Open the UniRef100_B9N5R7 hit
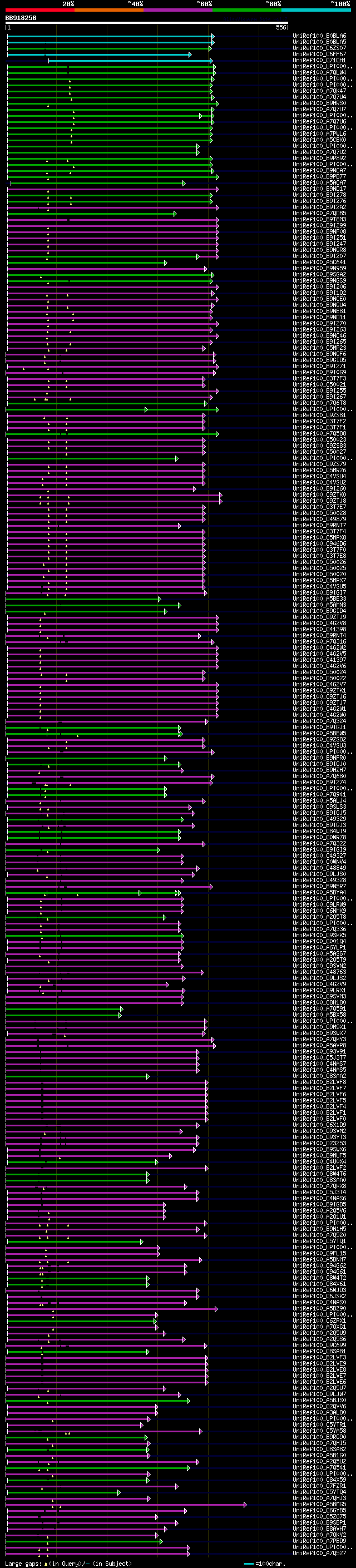The width and height of the screenshot is (356, 1568). tap(319, 887)
